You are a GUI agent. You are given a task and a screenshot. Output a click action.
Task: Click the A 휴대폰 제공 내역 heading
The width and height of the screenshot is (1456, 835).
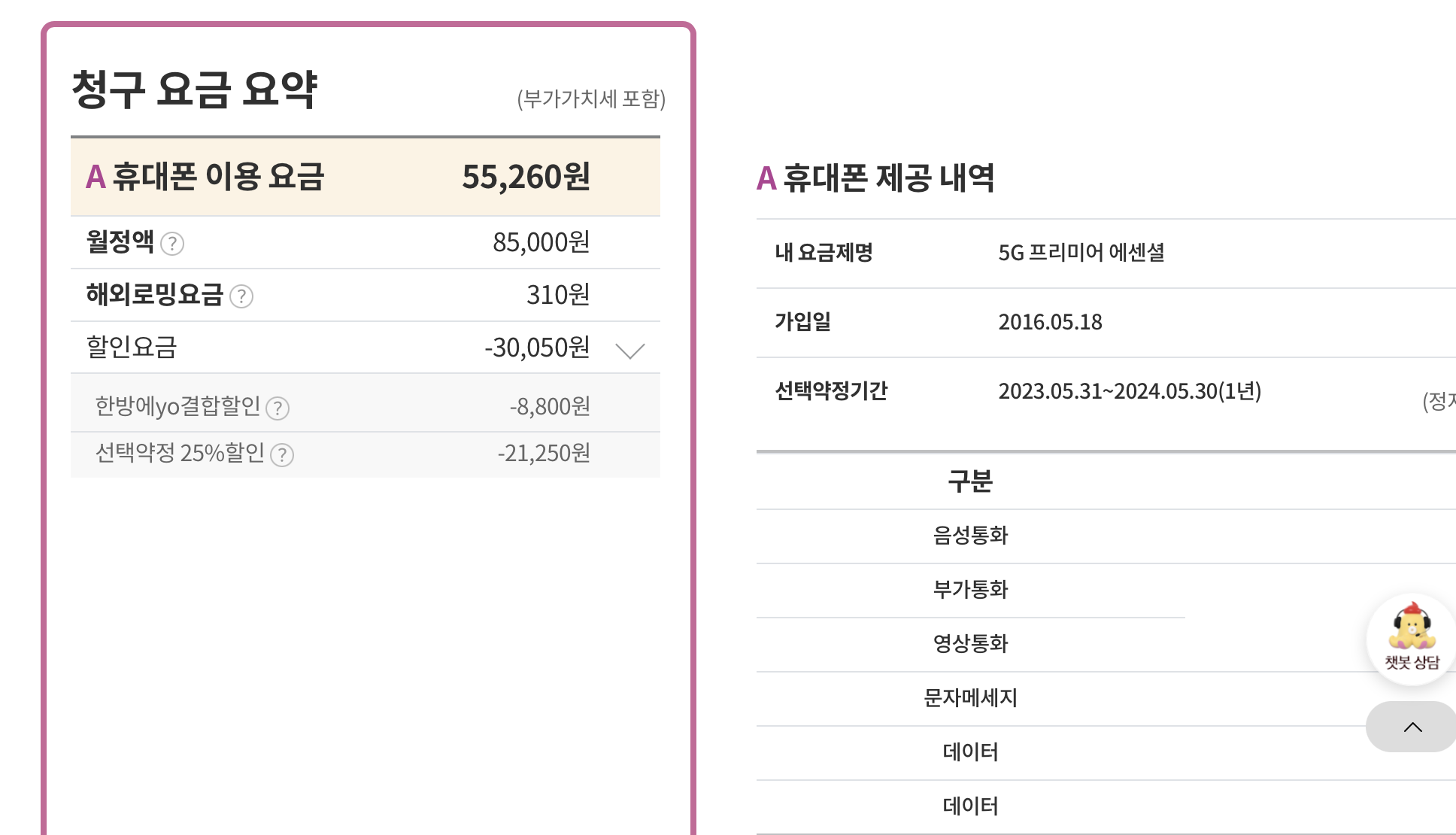(875, 178)
